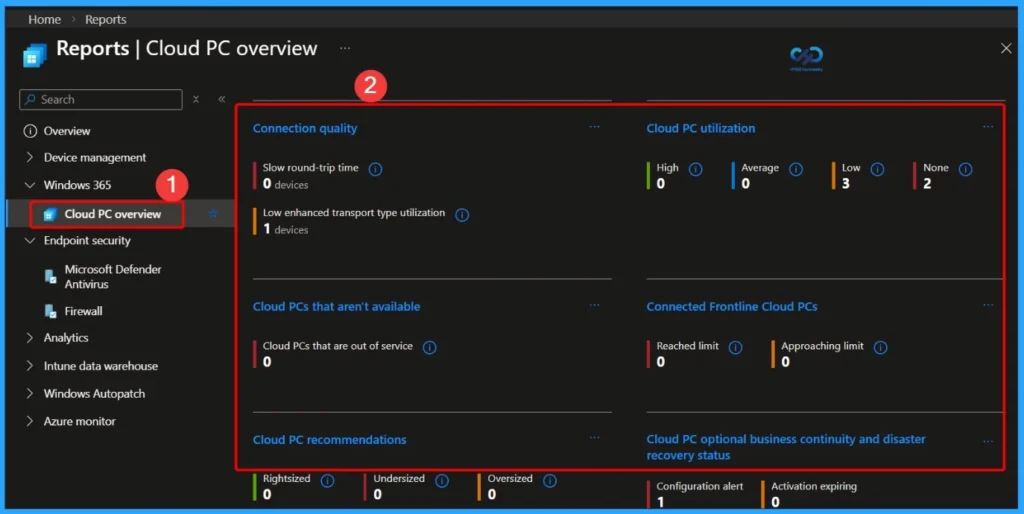Open business continuity and disaster recovery status link
Screen dimensions: 1024x514
pyautogui.click(x=786, y=447)
